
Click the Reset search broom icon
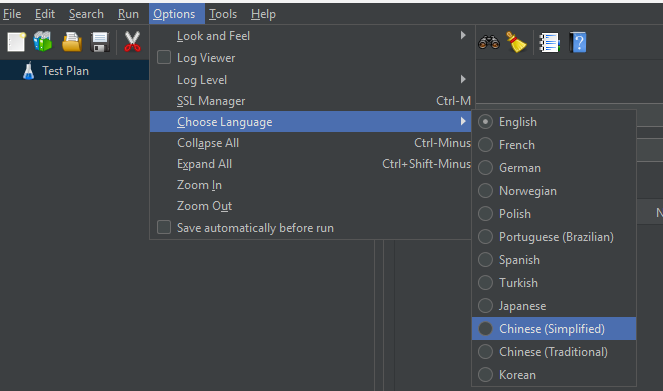(516, 42)
